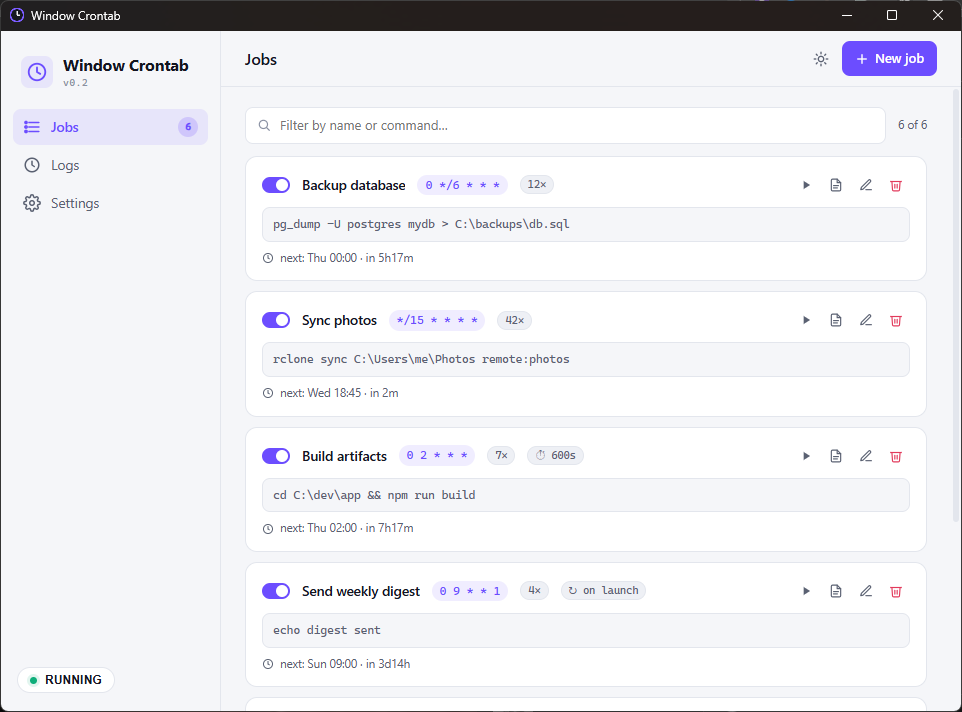Viewport: 962px width, 712px height.
Task: Delete the Sync photos job
Action: [x=896, y=320]
